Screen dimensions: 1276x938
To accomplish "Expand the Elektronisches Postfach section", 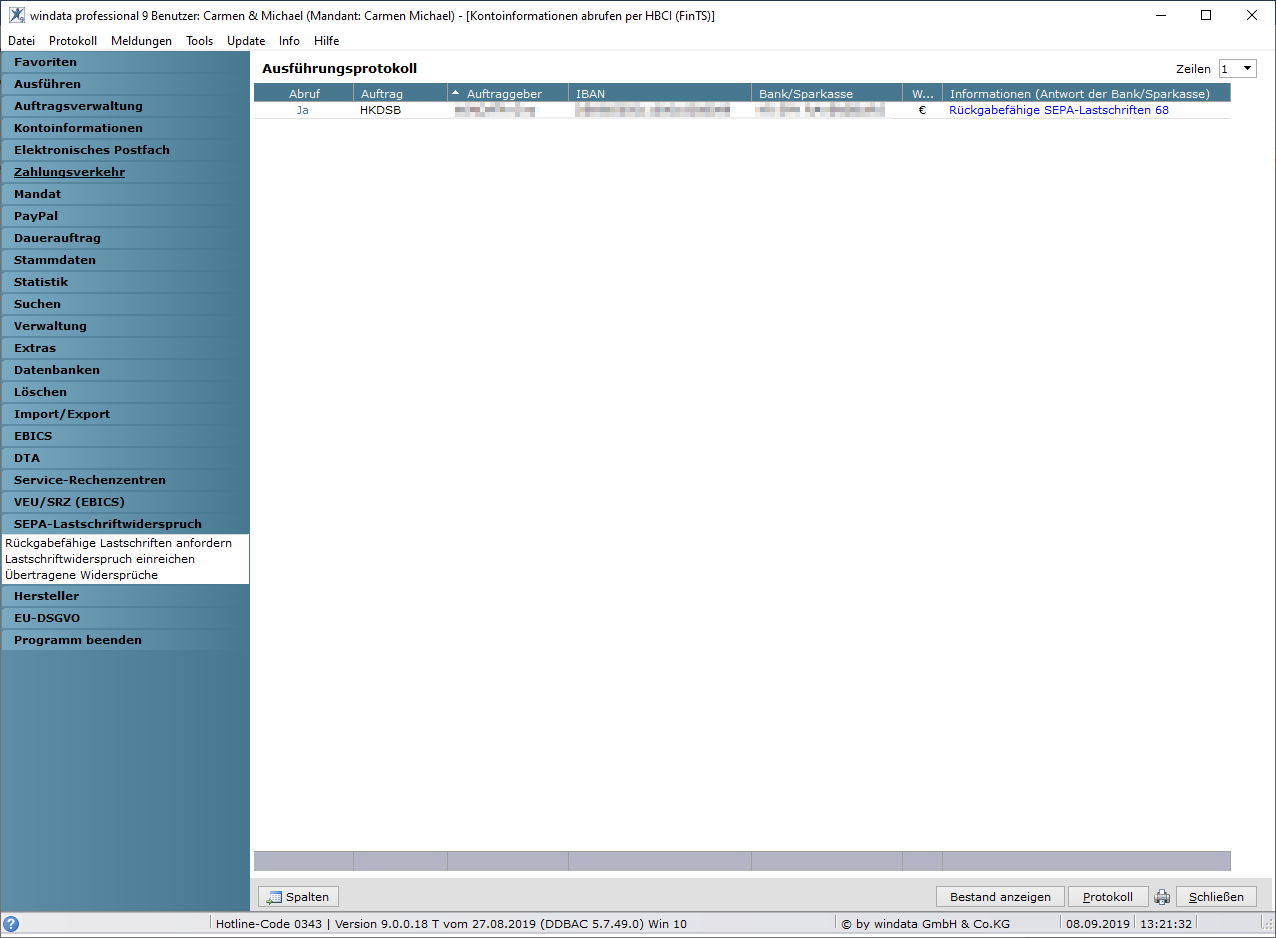I will [x=125, y=150].
